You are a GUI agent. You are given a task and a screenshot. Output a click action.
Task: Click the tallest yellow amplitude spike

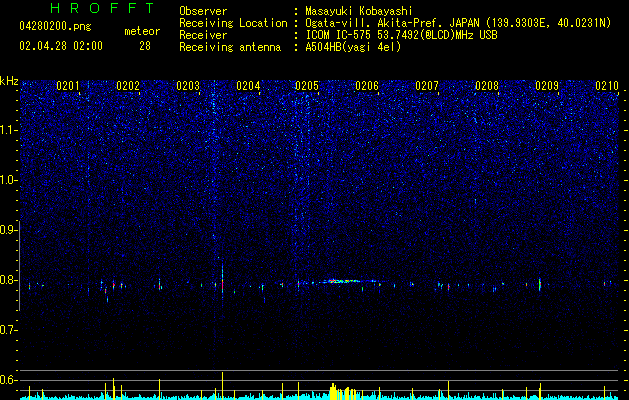(x=222, y=386)
